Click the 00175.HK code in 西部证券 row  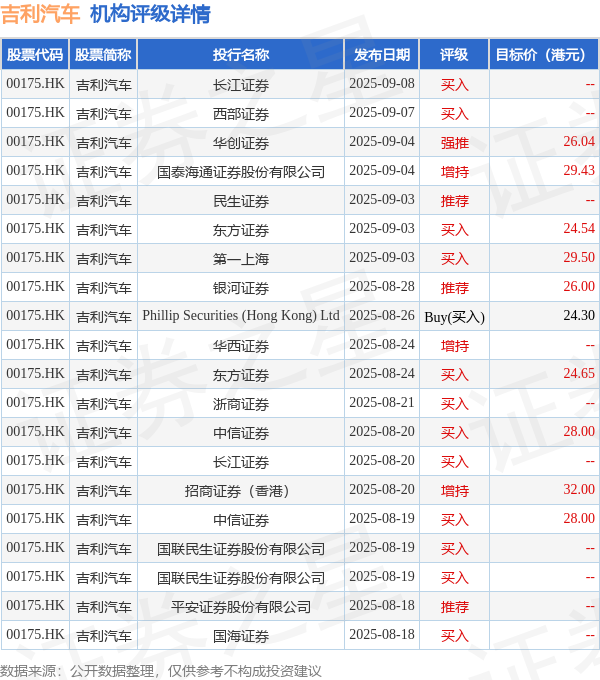35,112
